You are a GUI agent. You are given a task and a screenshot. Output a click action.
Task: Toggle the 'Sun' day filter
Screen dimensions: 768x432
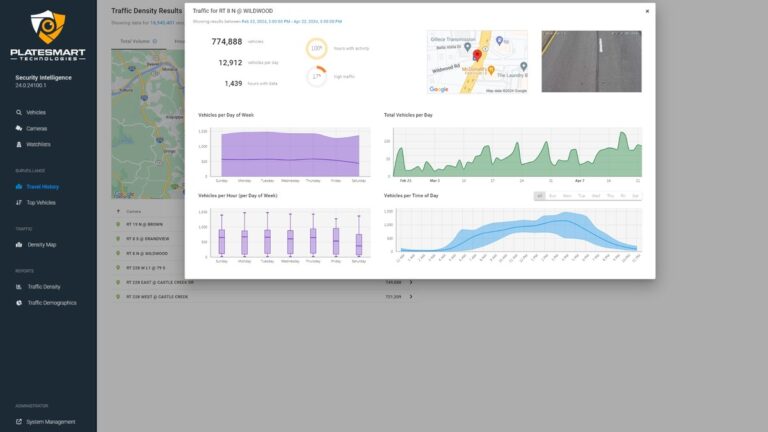tap(553, 196)
